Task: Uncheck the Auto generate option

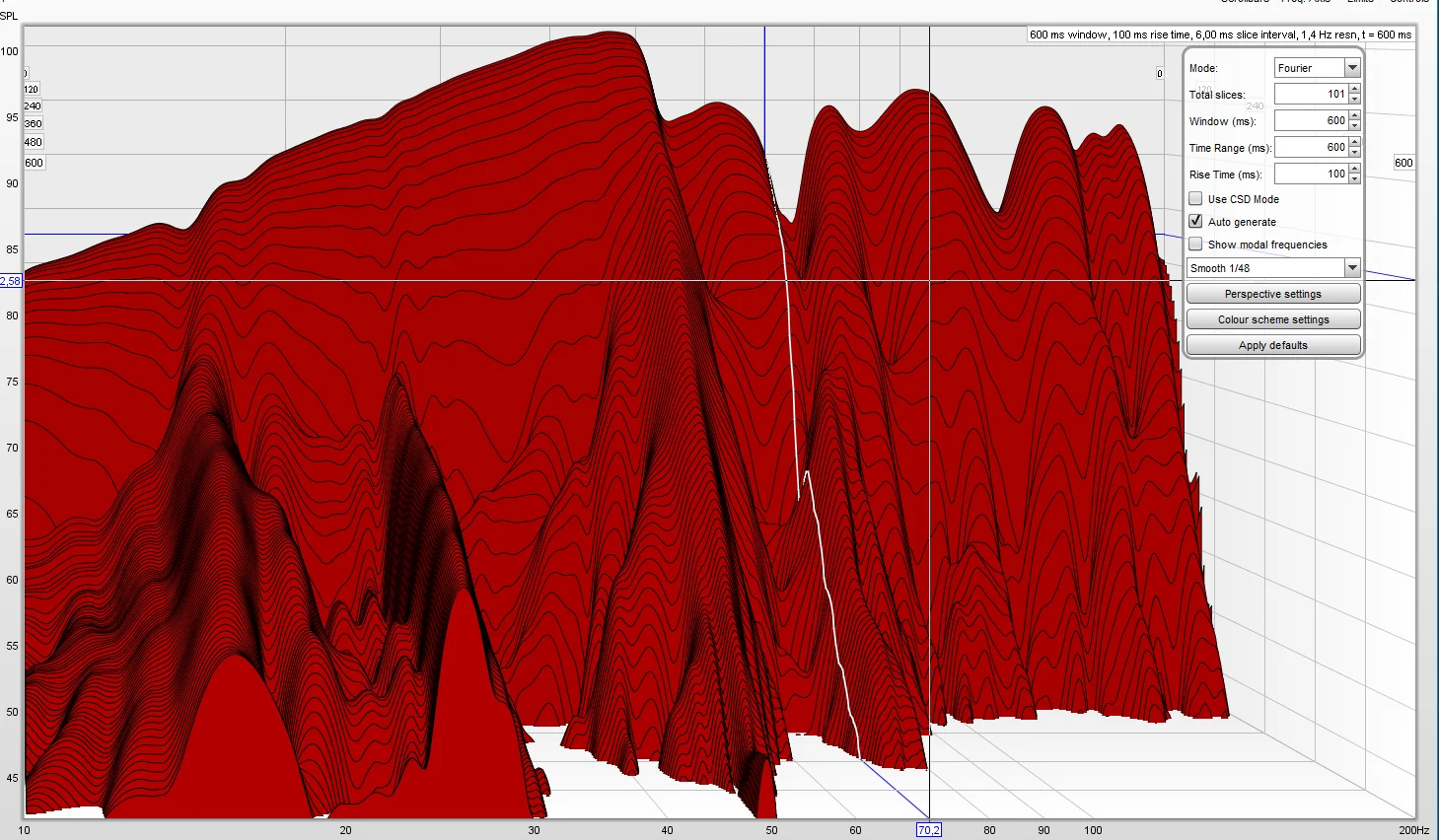Action: tap(1195, 221)
